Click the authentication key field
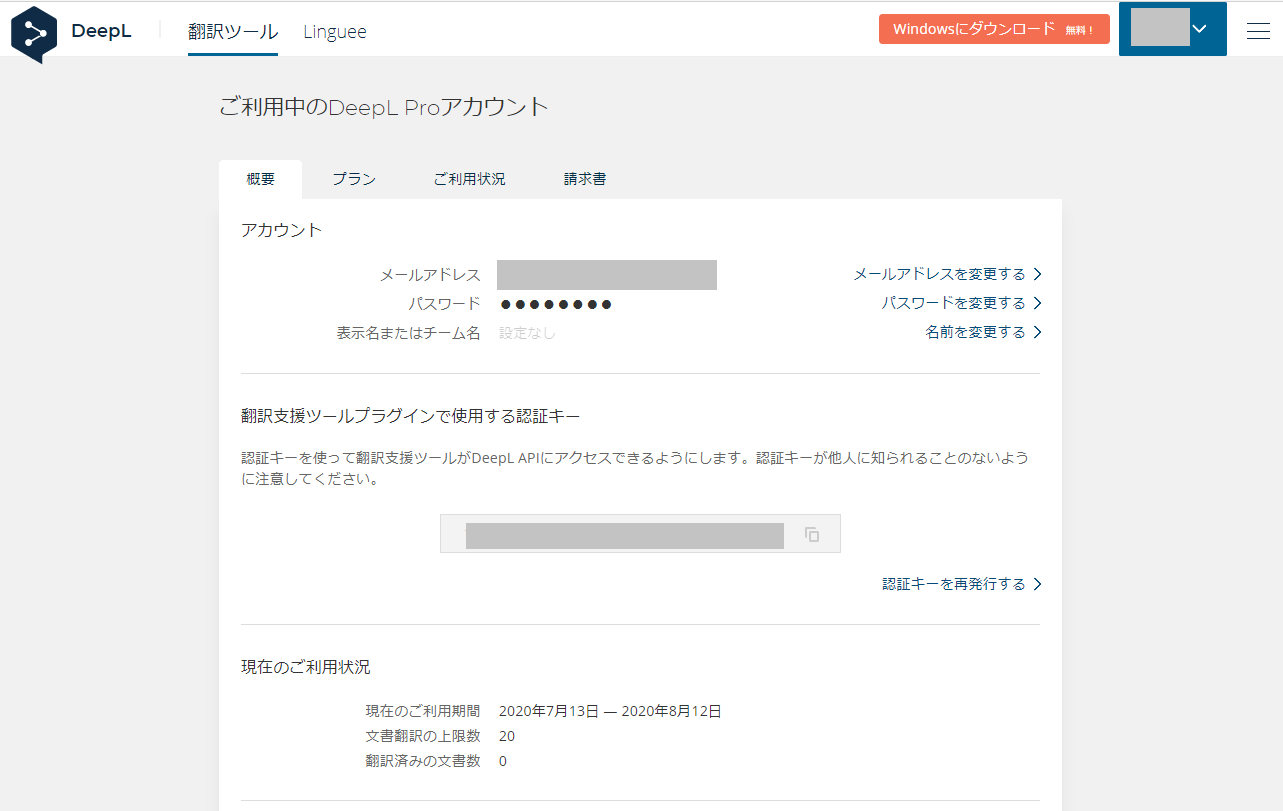The width and height of the screenshot is (1283, 811). coord(624,535)
